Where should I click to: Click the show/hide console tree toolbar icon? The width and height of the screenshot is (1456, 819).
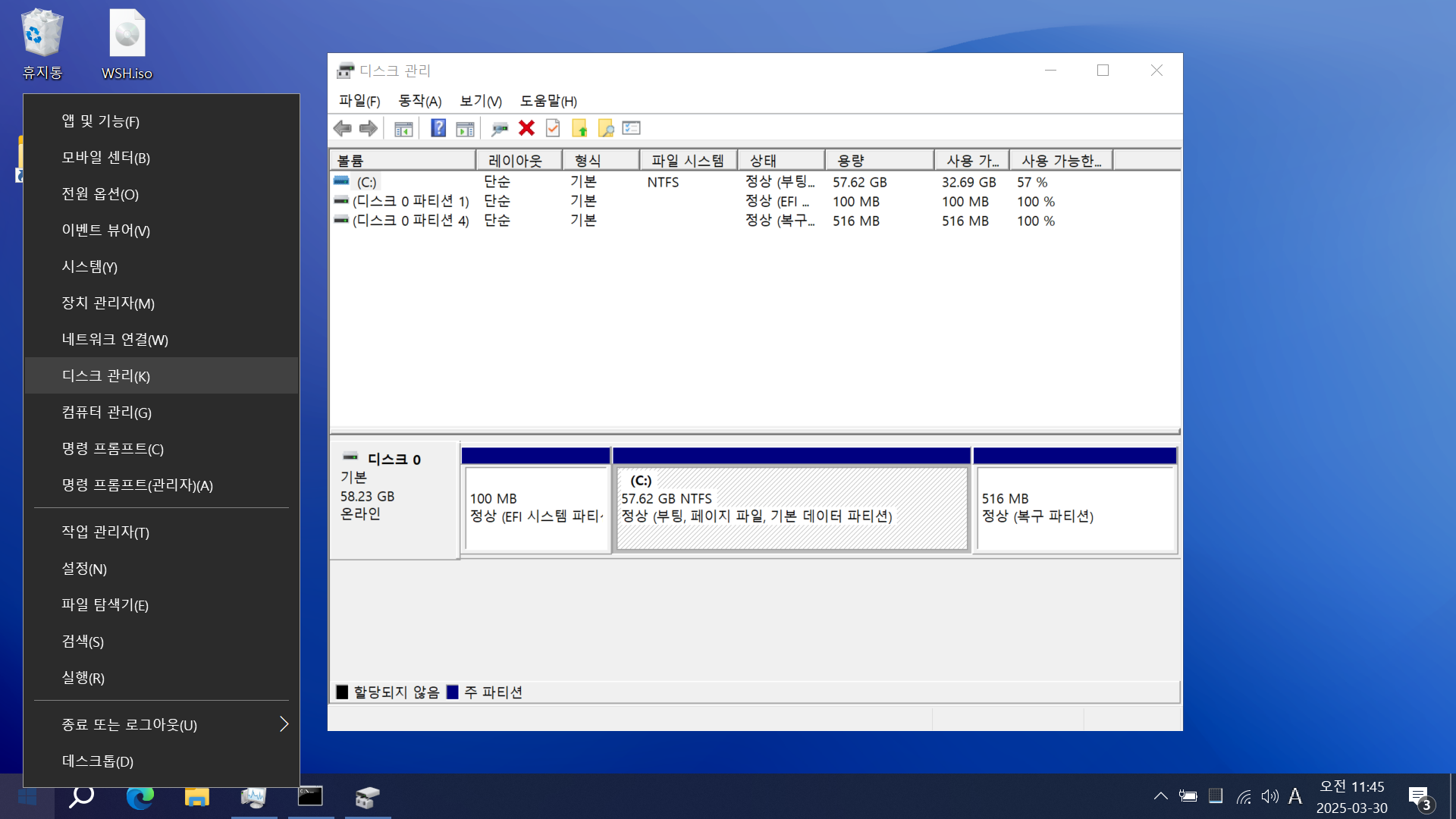point(403,128)
